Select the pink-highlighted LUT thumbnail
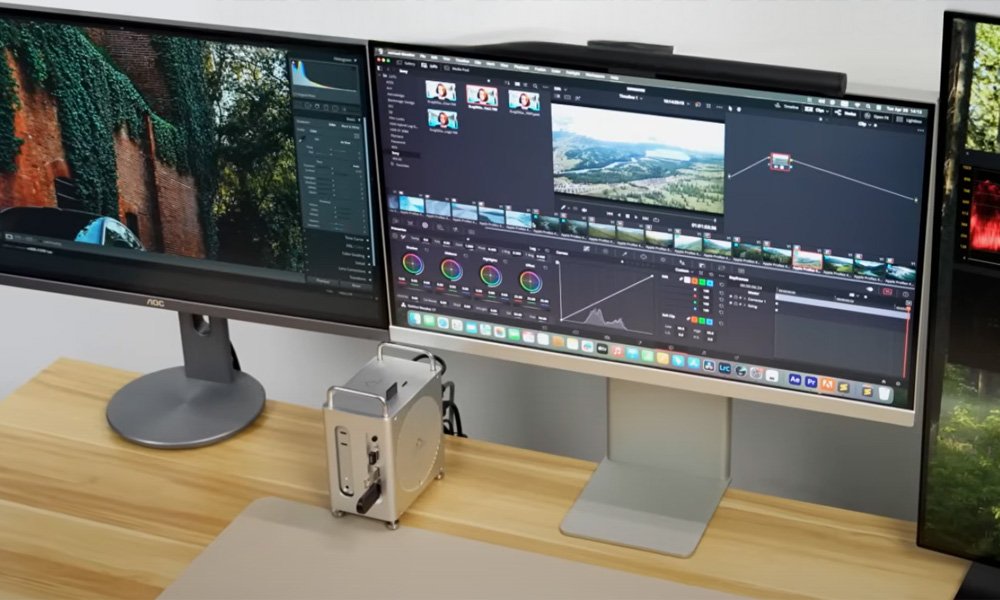Screen dimensions: 1000x600 click(x=482, y=95)
